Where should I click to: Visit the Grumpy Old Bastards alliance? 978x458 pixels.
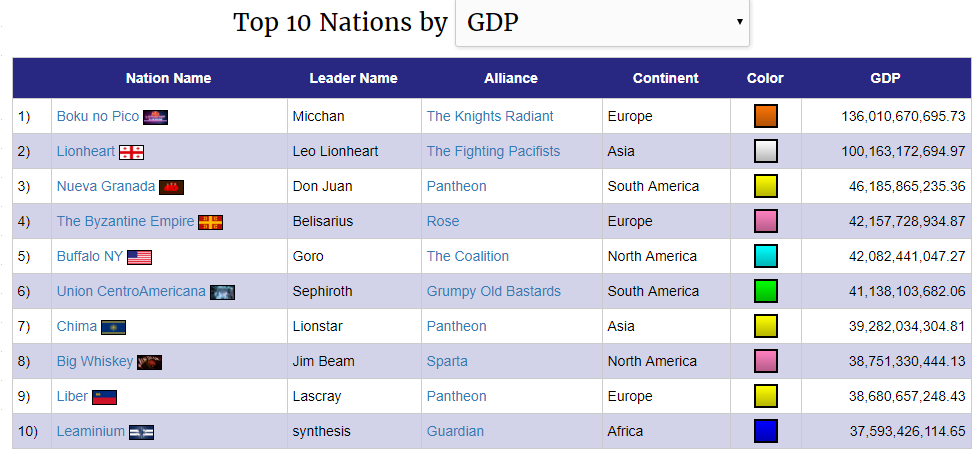pos(493,292)
